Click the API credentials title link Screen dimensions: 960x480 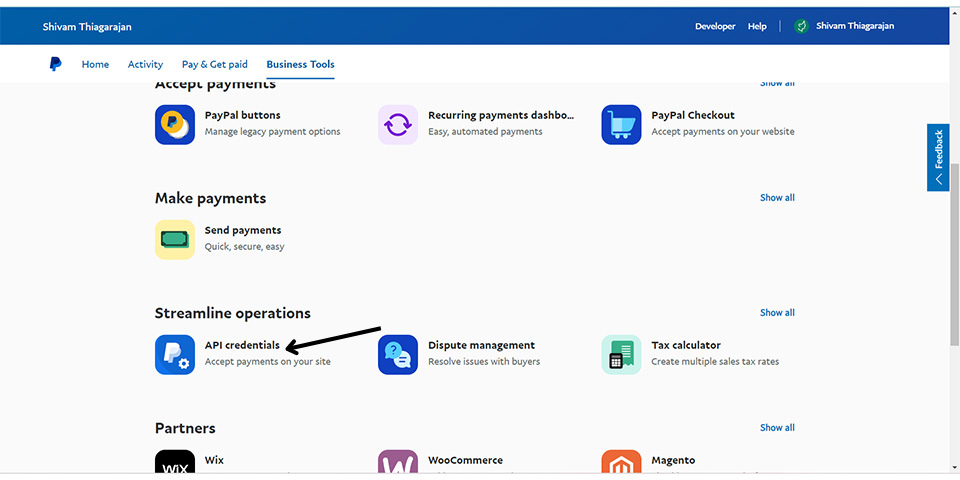pyautogui.click(x=242, y=345)
